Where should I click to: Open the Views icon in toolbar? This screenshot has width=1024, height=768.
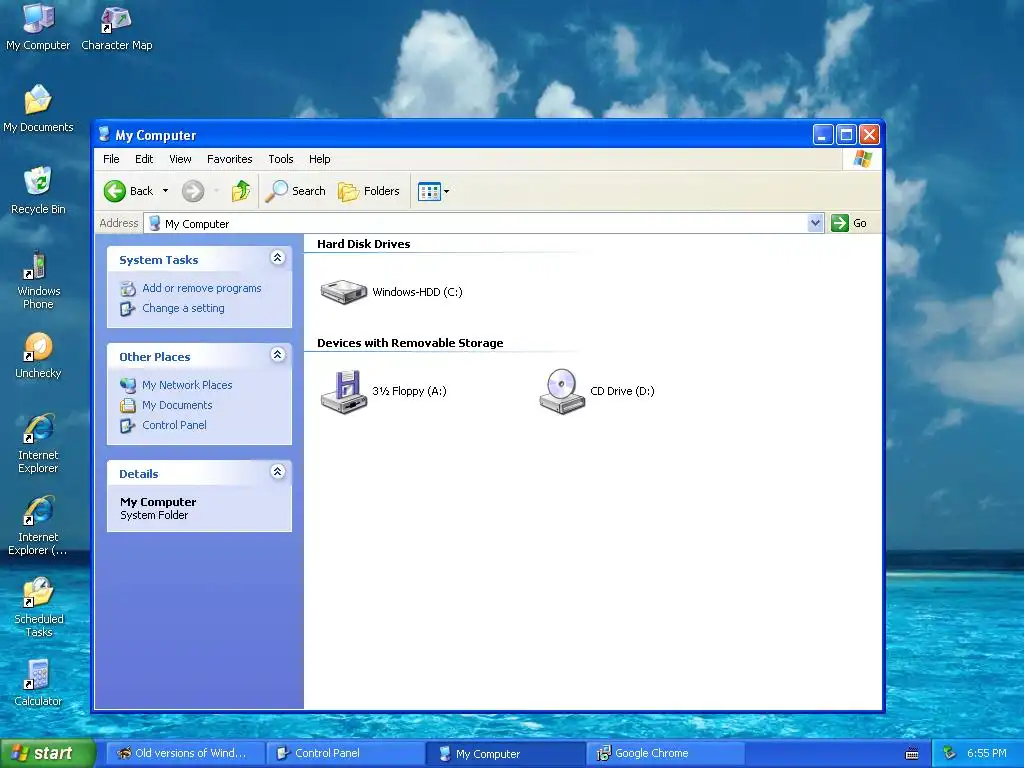click(x=429, y=191)
